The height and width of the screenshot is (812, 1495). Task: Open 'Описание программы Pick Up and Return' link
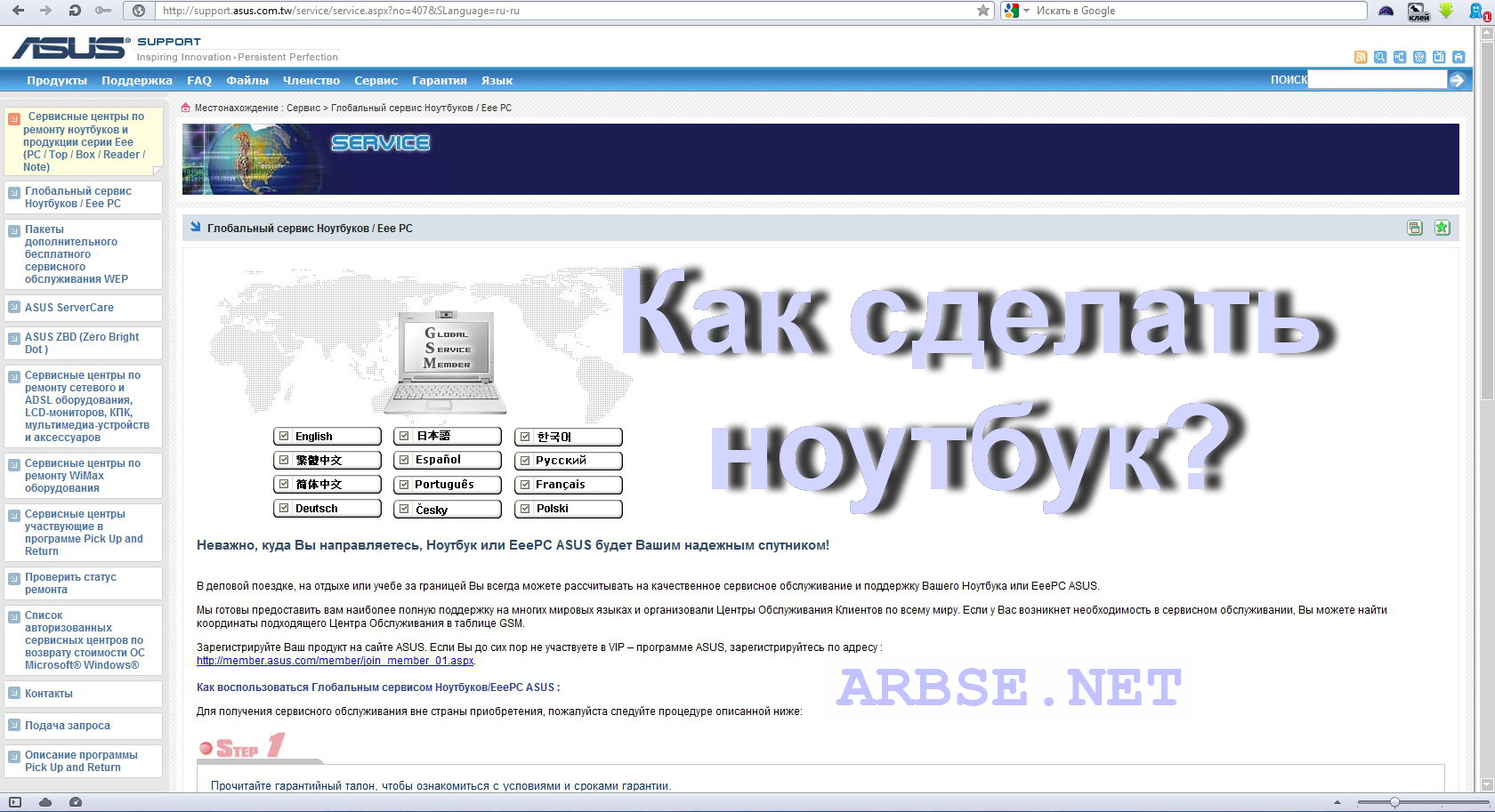81,761
